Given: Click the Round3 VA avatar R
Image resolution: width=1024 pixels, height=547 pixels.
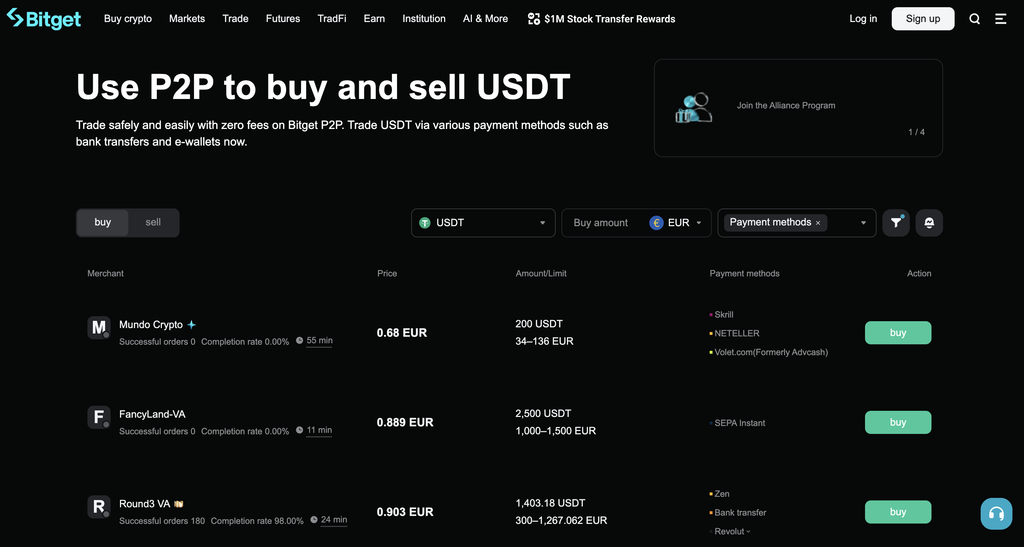Looking at the screenshot, I should [x=99, y=507].
